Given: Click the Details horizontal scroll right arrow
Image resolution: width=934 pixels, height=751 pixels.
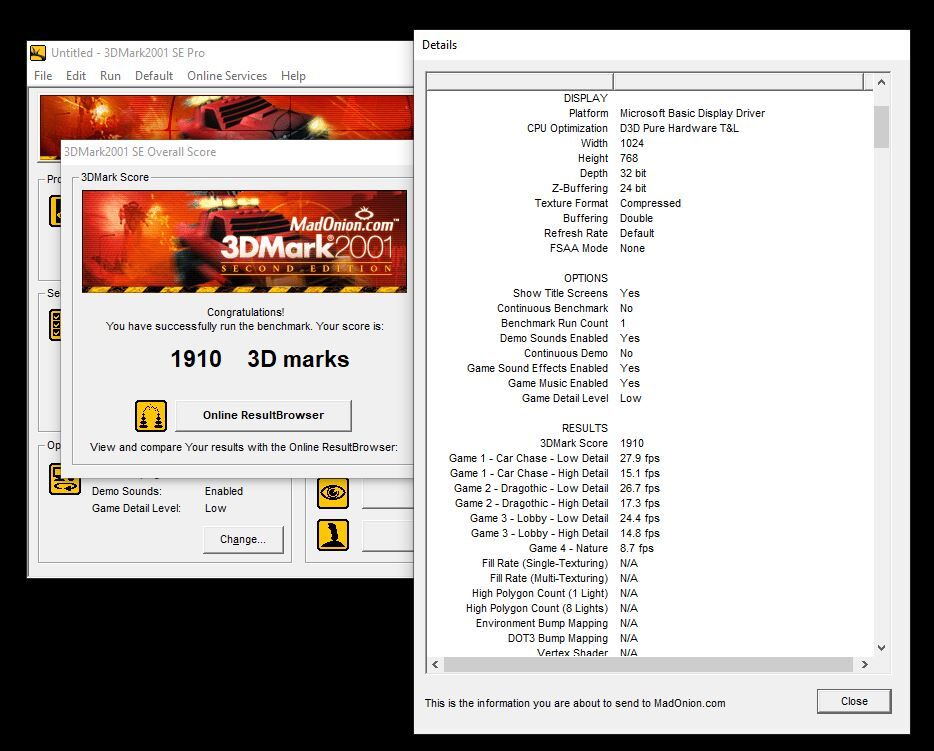Looking at the screenshot, I should (865, 664).
